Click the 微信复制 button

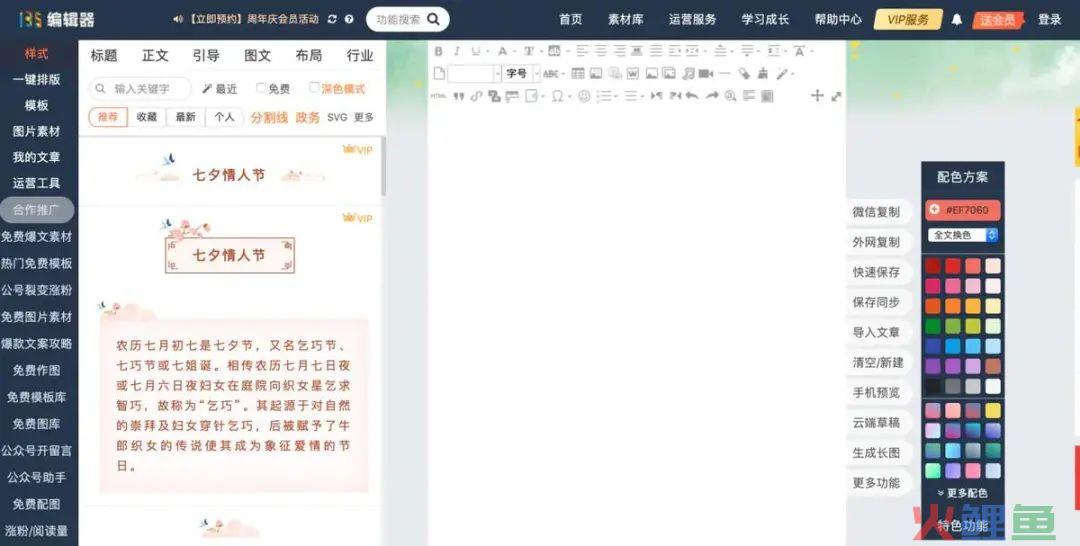(x=876, y=212)
